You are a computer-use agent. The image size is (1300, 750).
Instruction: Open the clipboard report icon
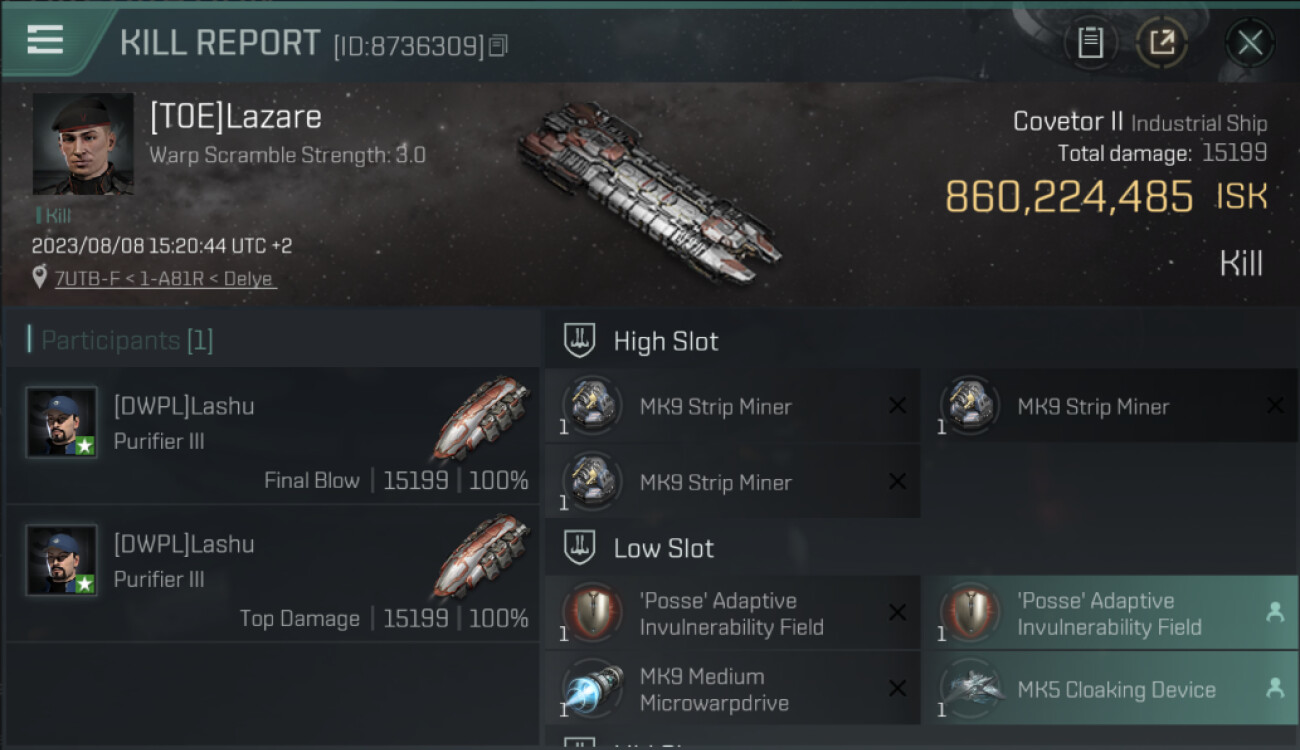[1090, 43]
